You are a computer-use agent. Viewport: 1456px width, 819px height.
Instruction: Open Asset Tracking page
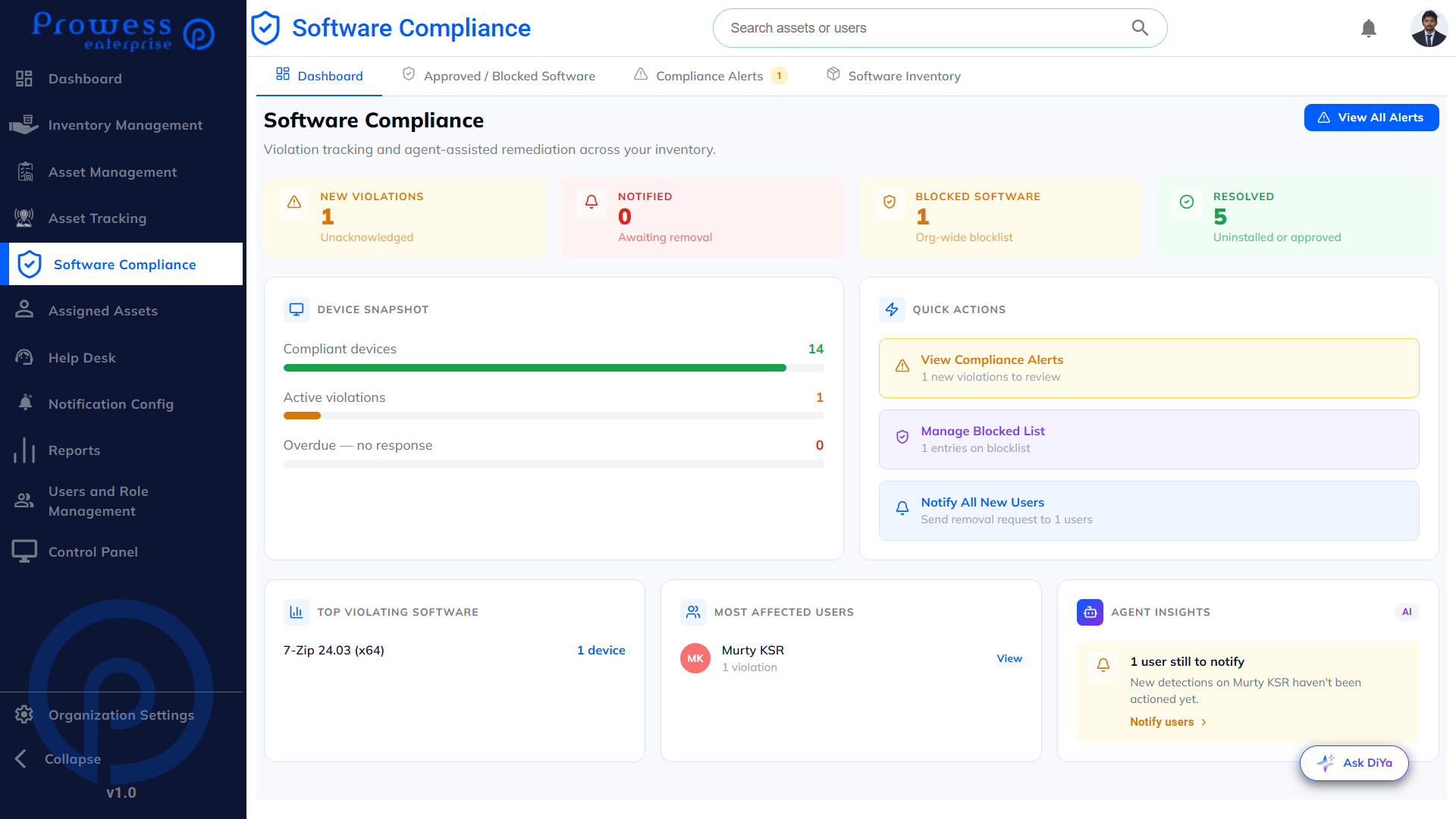click(121, 218)
